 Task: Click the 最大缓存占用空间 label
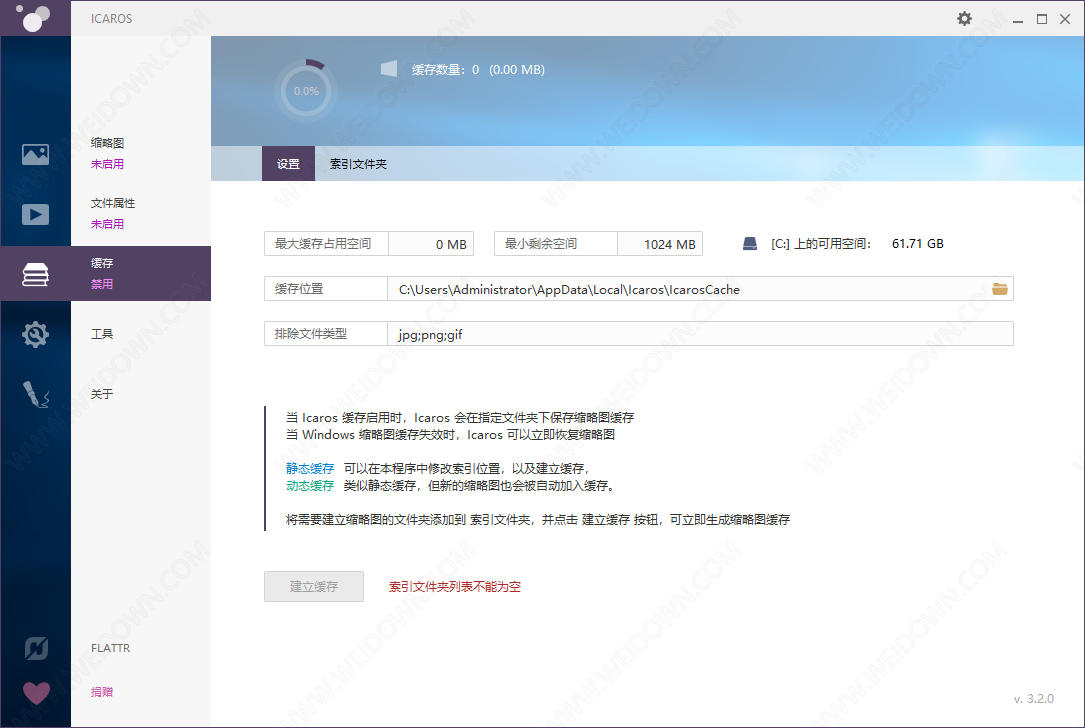(323, 244)
